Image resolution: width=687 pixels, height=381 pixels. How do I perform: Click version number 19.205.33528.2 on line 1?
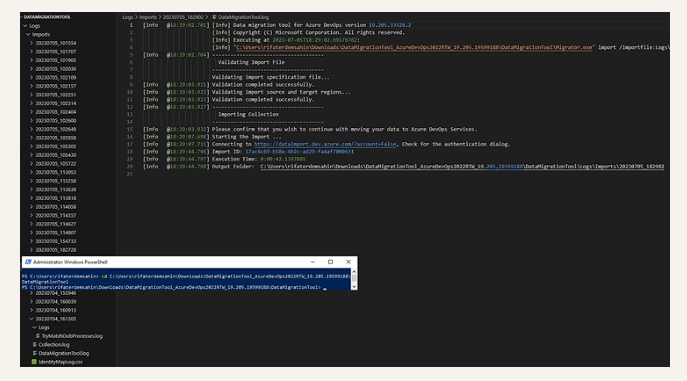click(390, 25)
